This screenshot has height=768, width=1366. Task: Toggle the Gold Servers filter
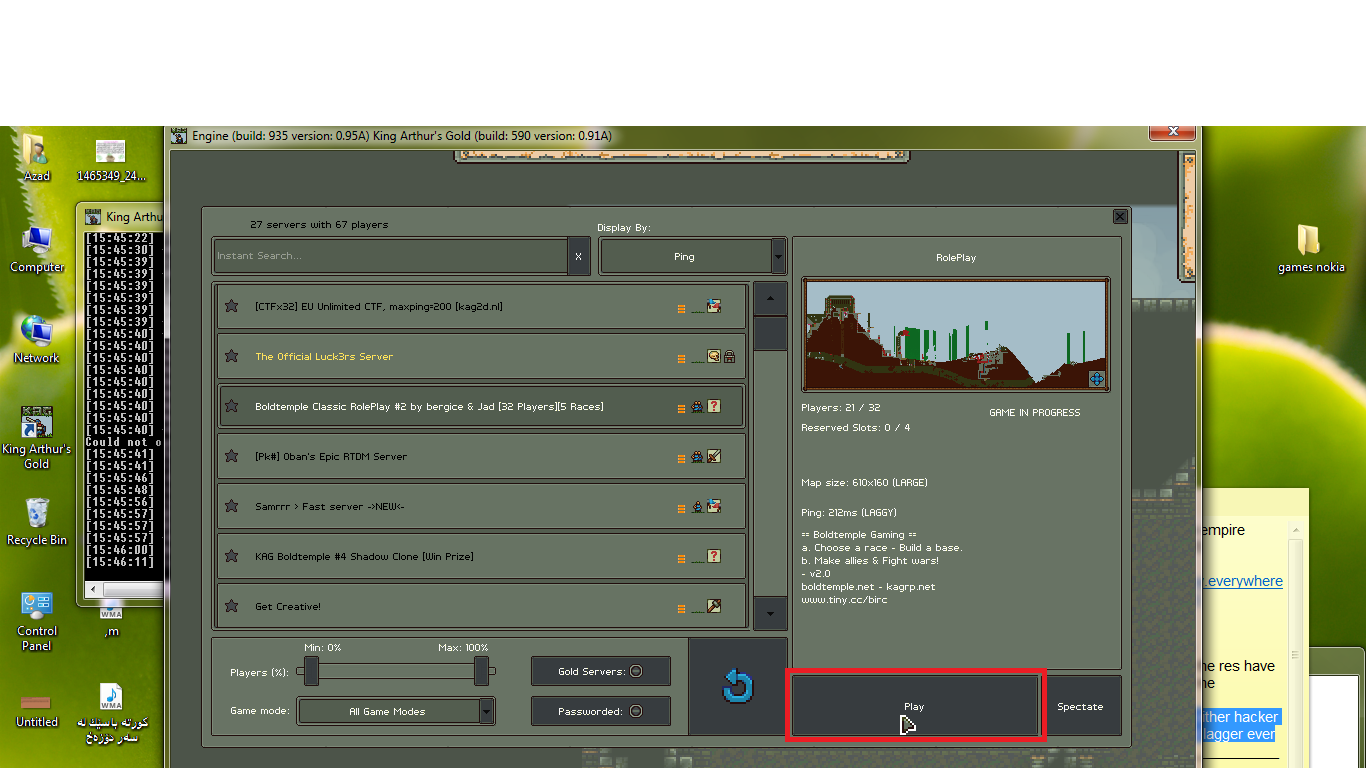click(x=601, y=671)
